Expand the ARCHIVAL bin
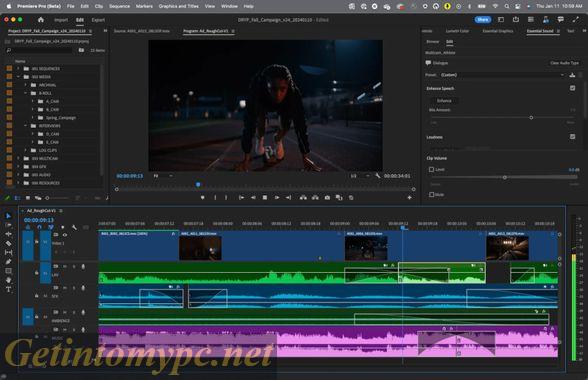The height and width of the screenshot is (380, 588). [26, 85]
